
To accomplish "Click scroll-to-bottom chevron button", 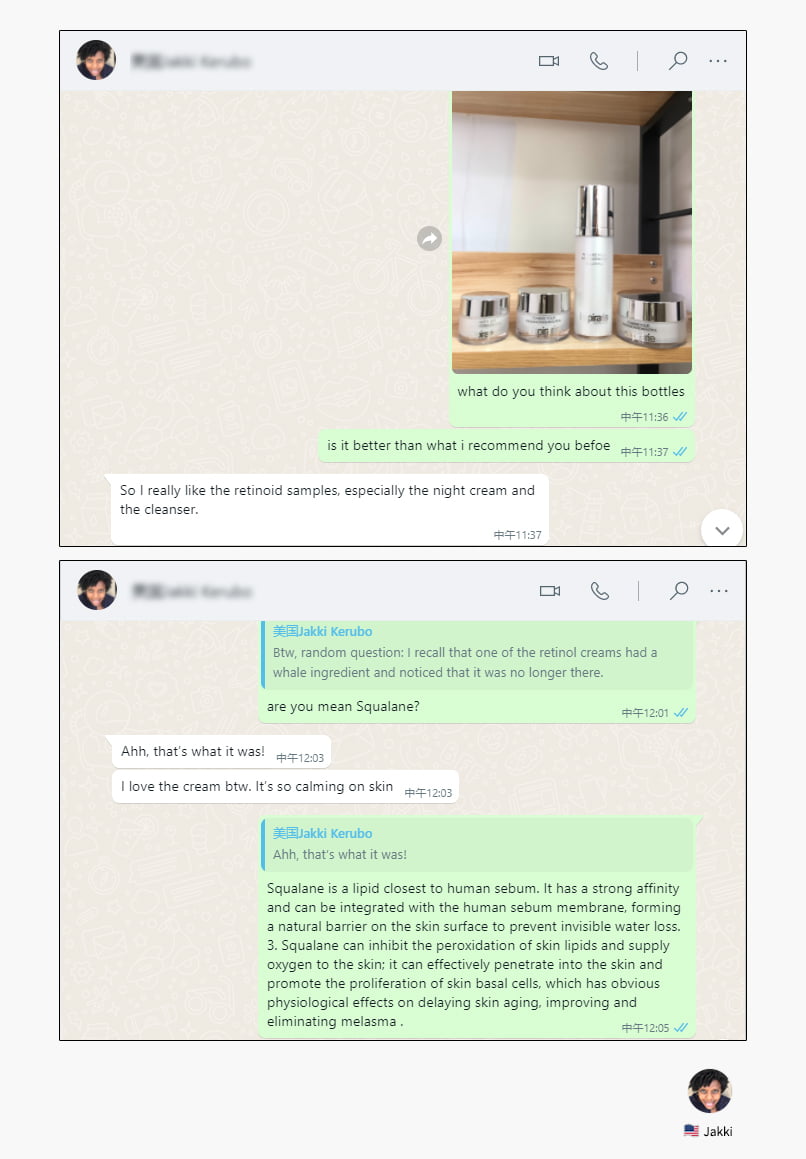I will tap(722, 530).
